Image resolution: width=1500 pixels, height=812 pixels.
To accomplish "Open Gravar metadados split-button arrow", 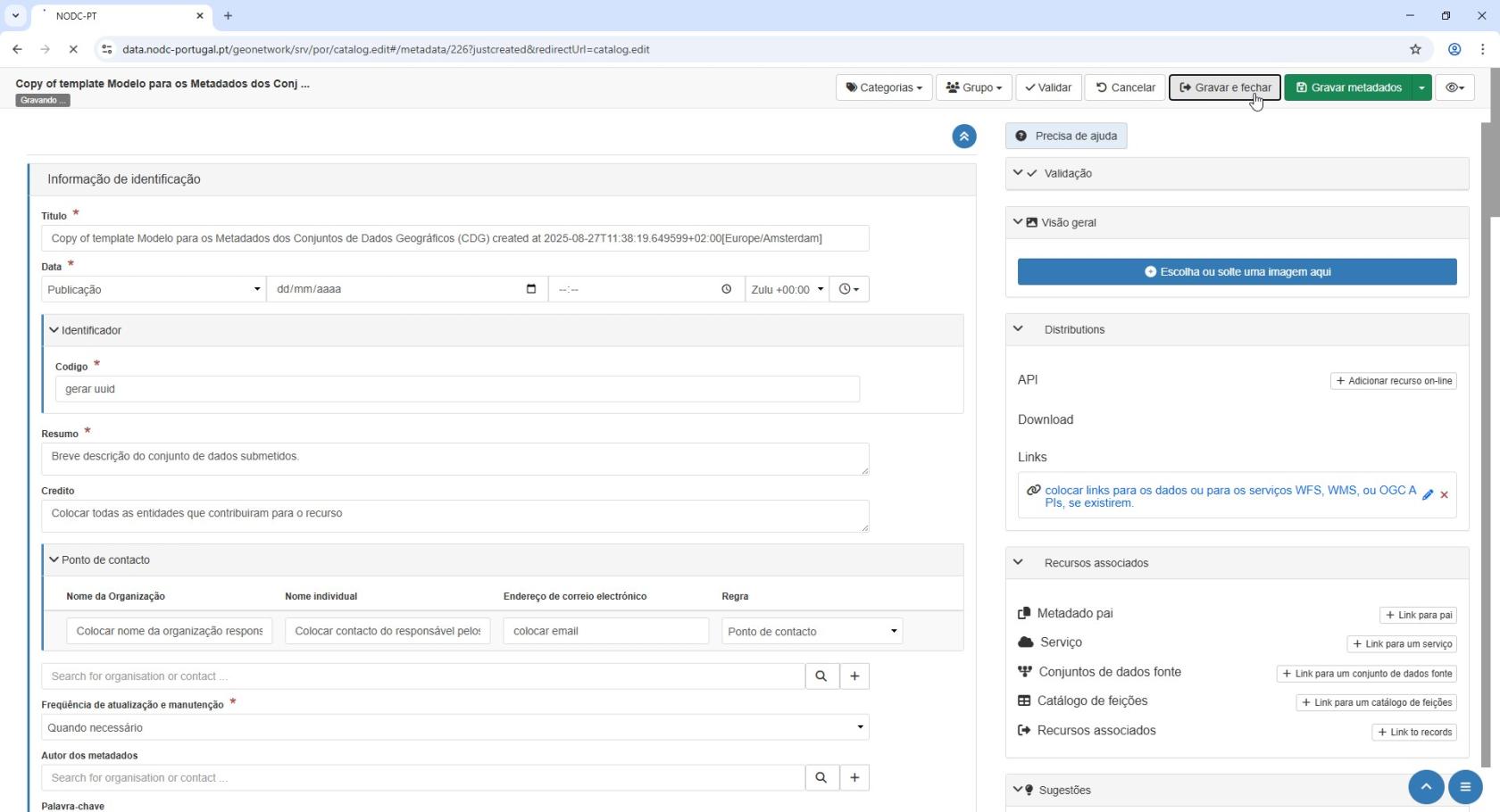I will pos(1421,87).
